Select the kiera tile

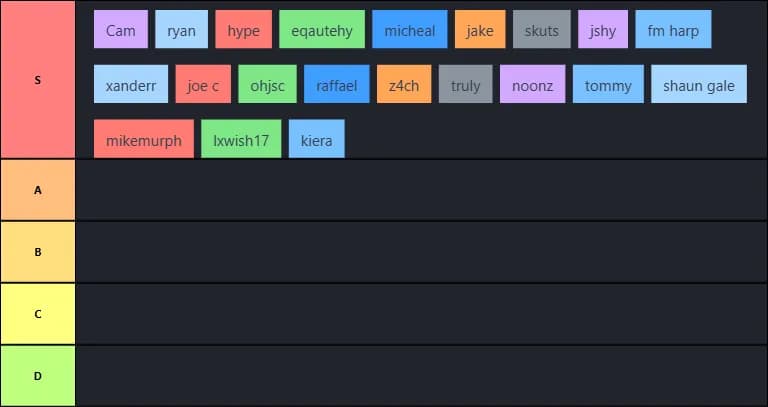pyautogui.click(x=316, y=140)
